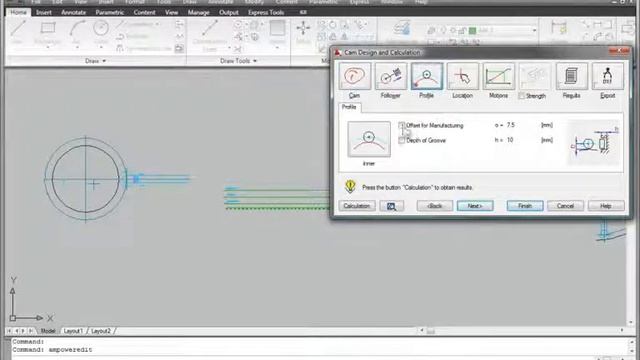640x360 pixels.
Task: Open the Follower step icon
Action: [391, 76]
